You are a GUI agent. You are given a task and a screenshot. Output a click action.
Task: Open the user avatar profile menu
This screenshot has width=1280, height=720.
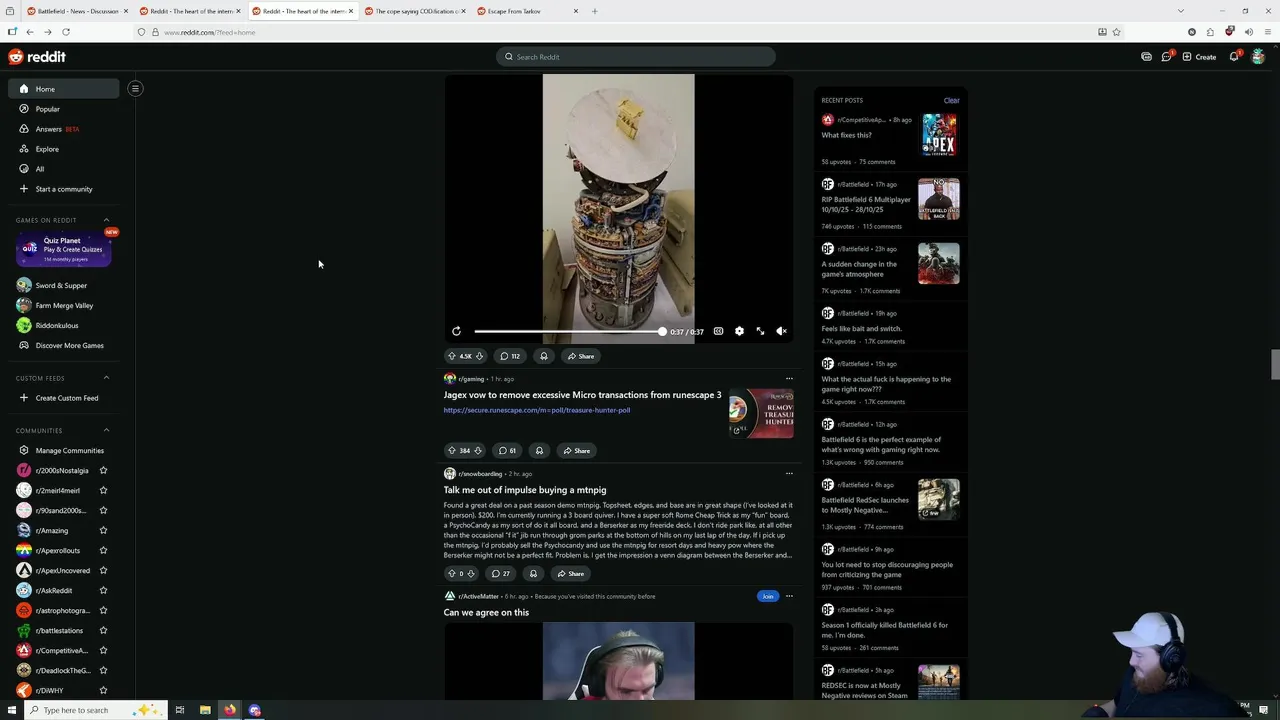[x=1258, y=57]
